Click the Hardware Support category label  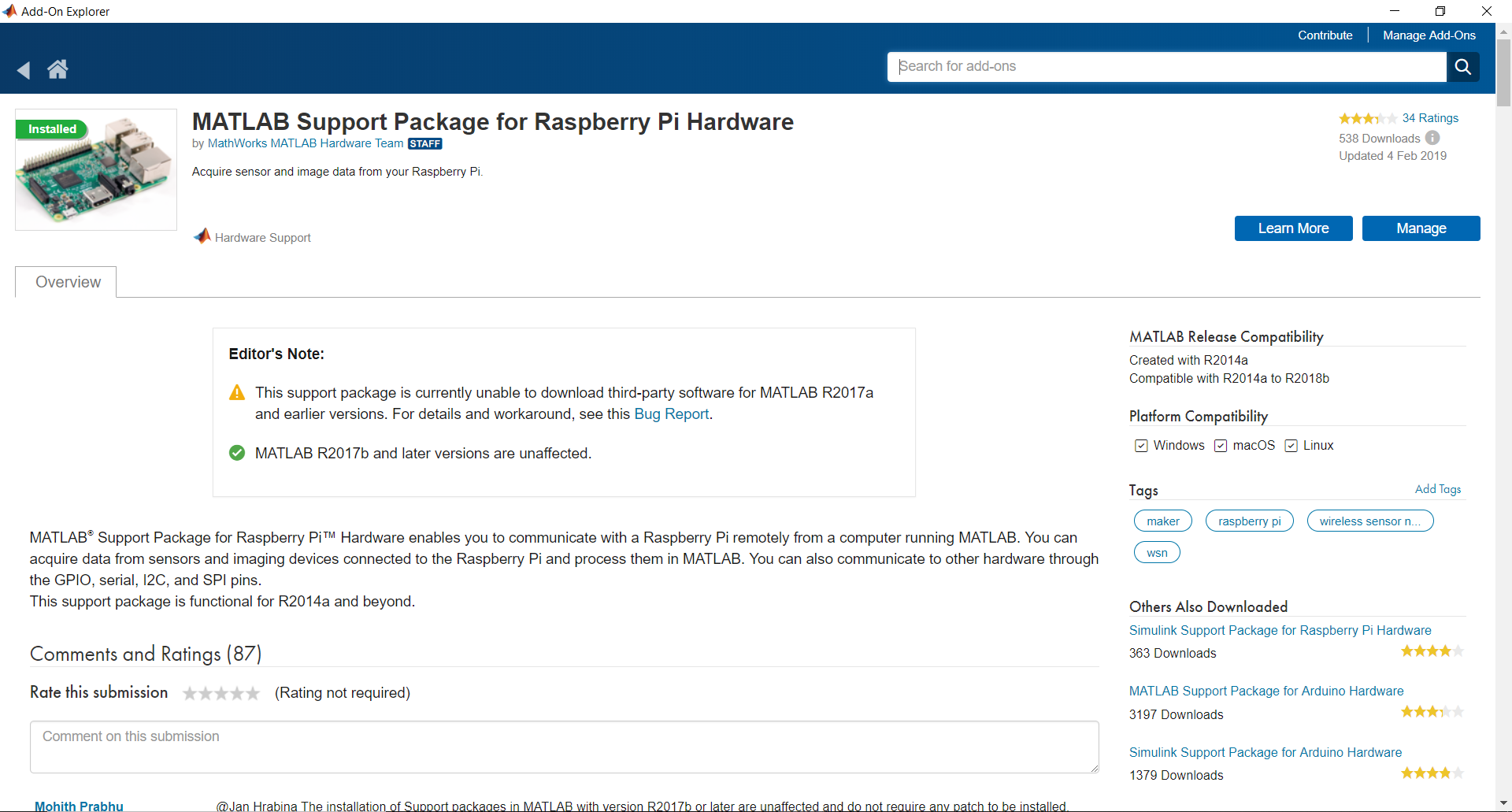pos(263,238)
